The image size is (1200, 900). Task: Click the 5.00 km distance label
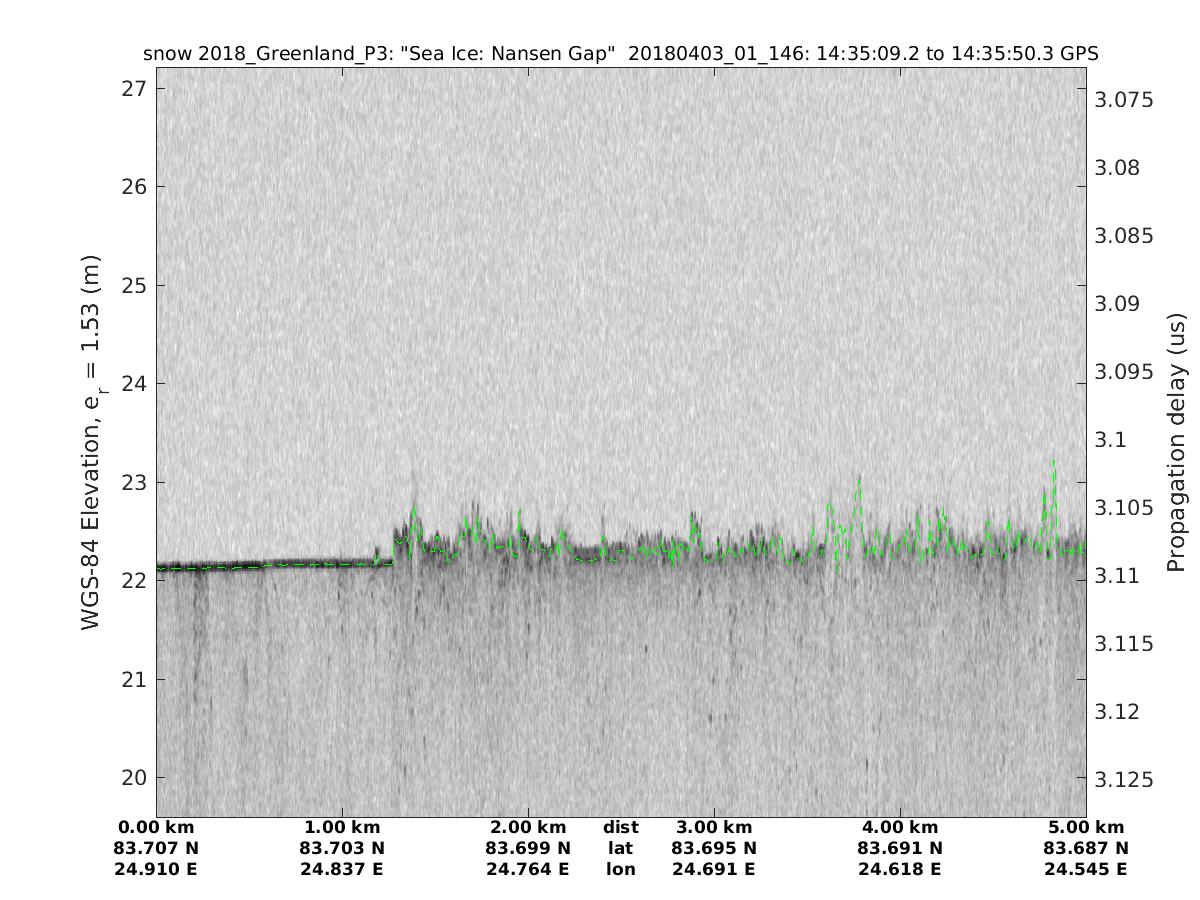coord(1084,828)
